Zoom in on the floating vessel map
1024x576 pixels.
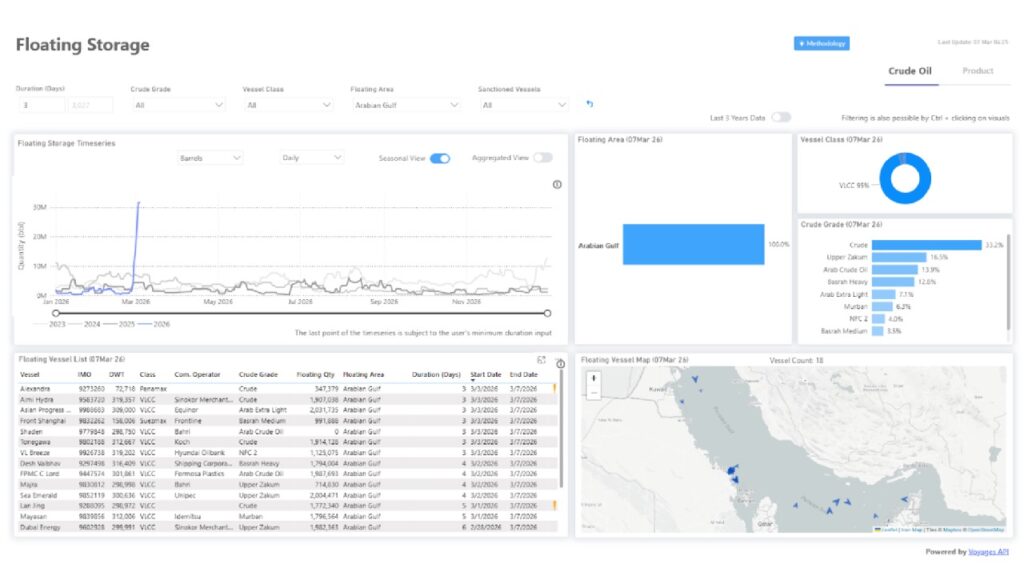point(594,378)
